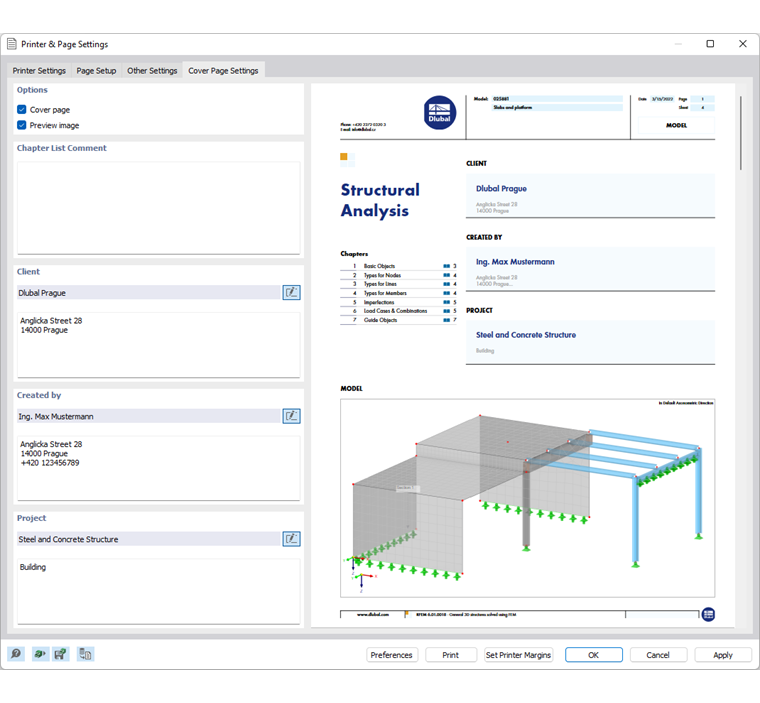Cancel the dialog

[658, 655]
